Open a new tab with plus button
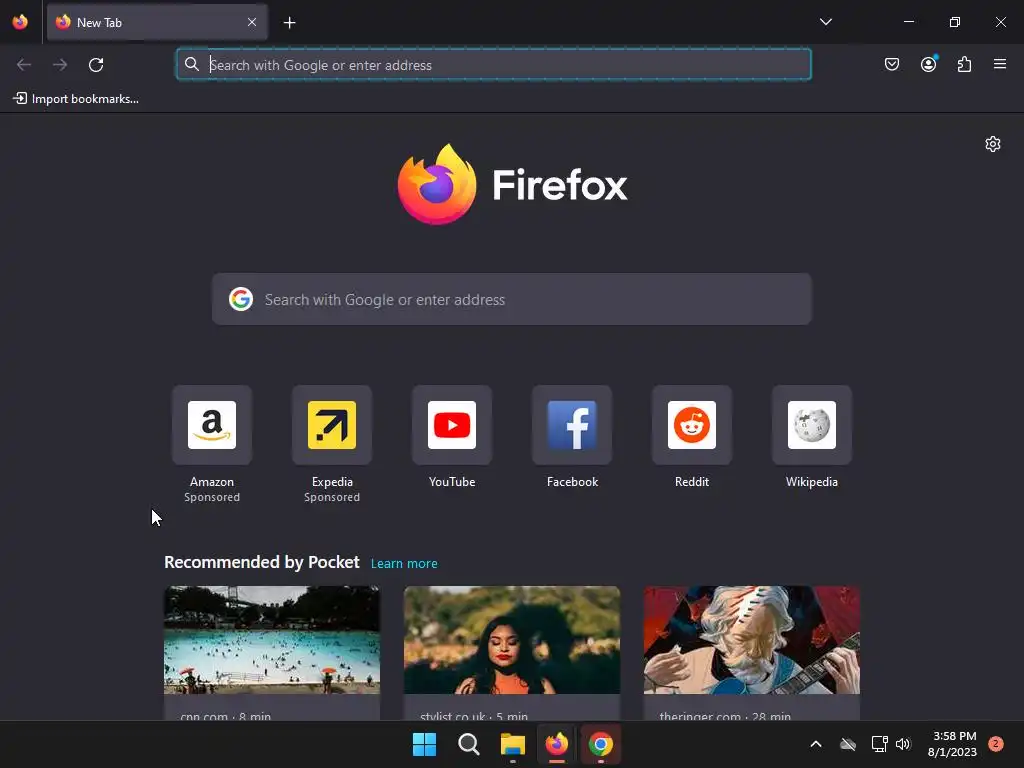The height and width of the screenshot is (768, 1024). point(289,23)
